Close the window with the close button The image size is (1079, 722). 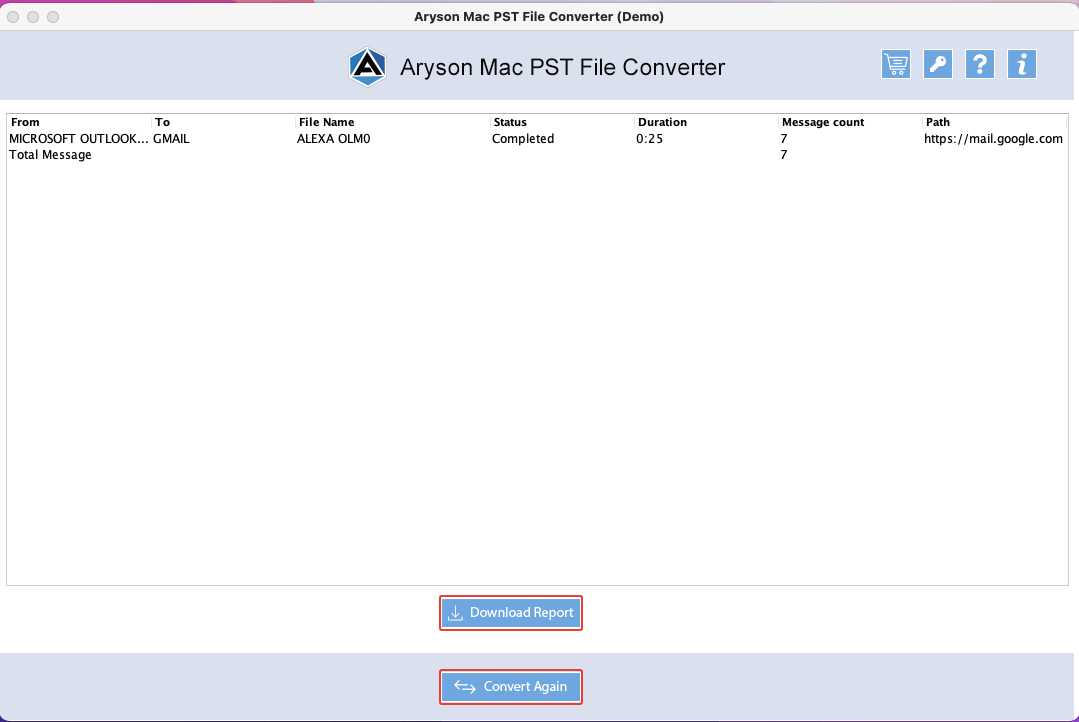coord(13,17)
